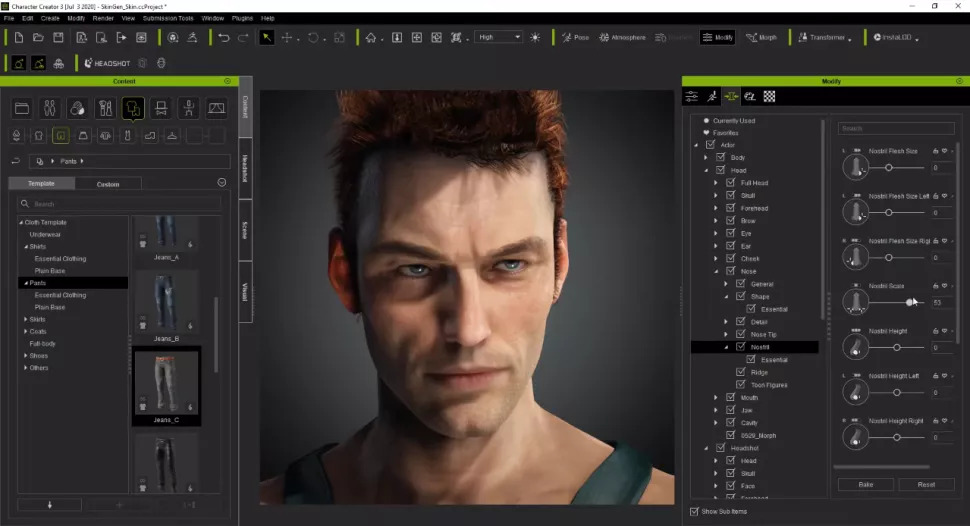Expand the Jaw tree node
Viewport: 970px width, 526px height.
coord(716,410)
